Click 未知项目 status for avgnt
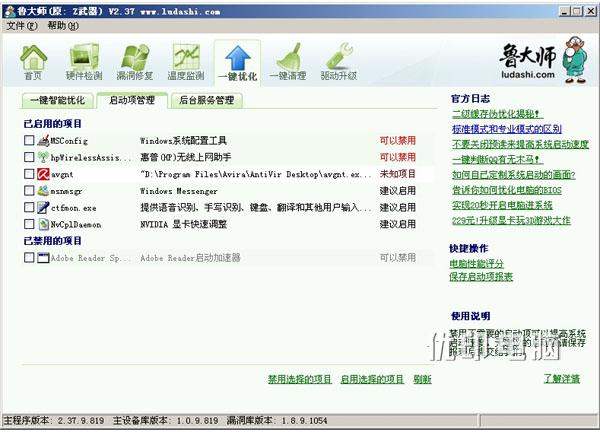The height and width of the screenshot is (432, 600). (x=398, y=174)
